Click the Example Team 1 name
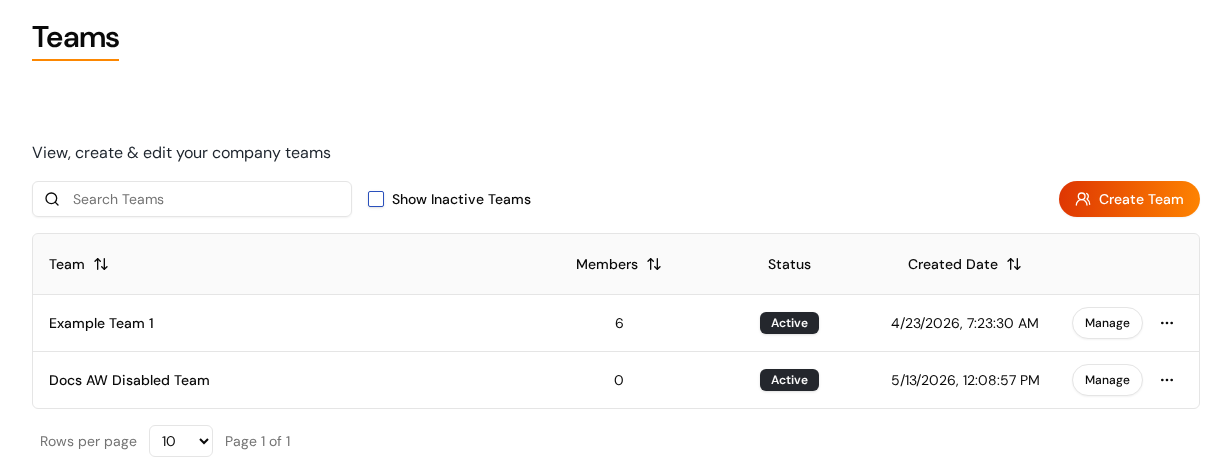This screenshot has height=472, width=1232. point(101,323)
